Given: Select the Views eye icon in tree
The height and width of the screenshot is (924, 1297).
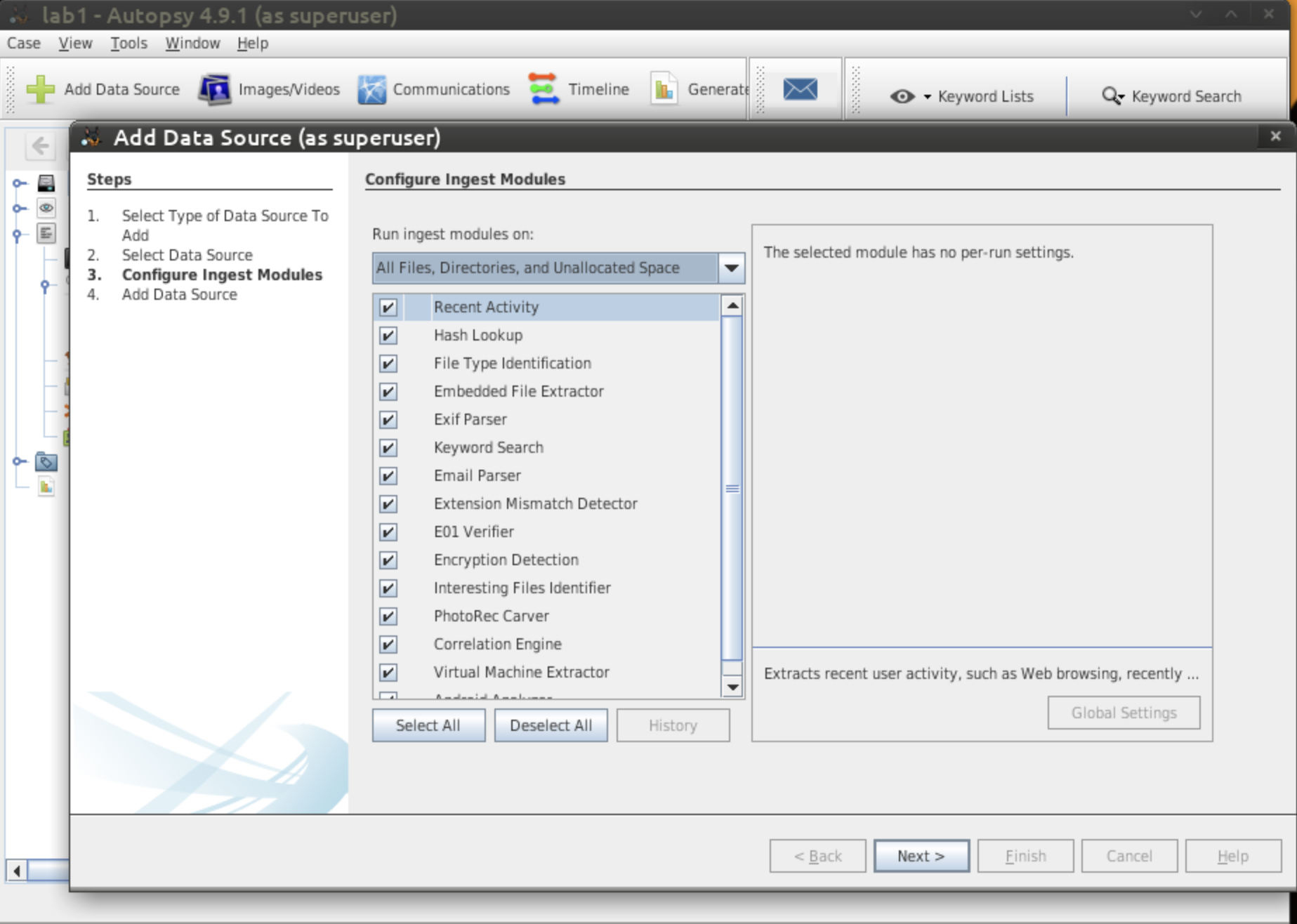Looking at the screenshot, I should (x=46, y=208).
